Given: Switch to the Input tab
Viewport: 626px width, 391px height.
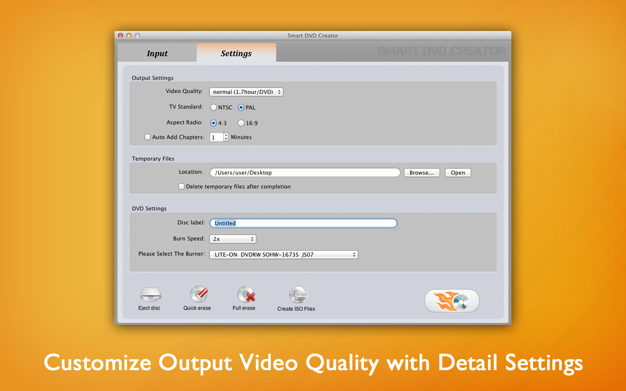Looking at the screenshot, I should [x=157, y=53].
